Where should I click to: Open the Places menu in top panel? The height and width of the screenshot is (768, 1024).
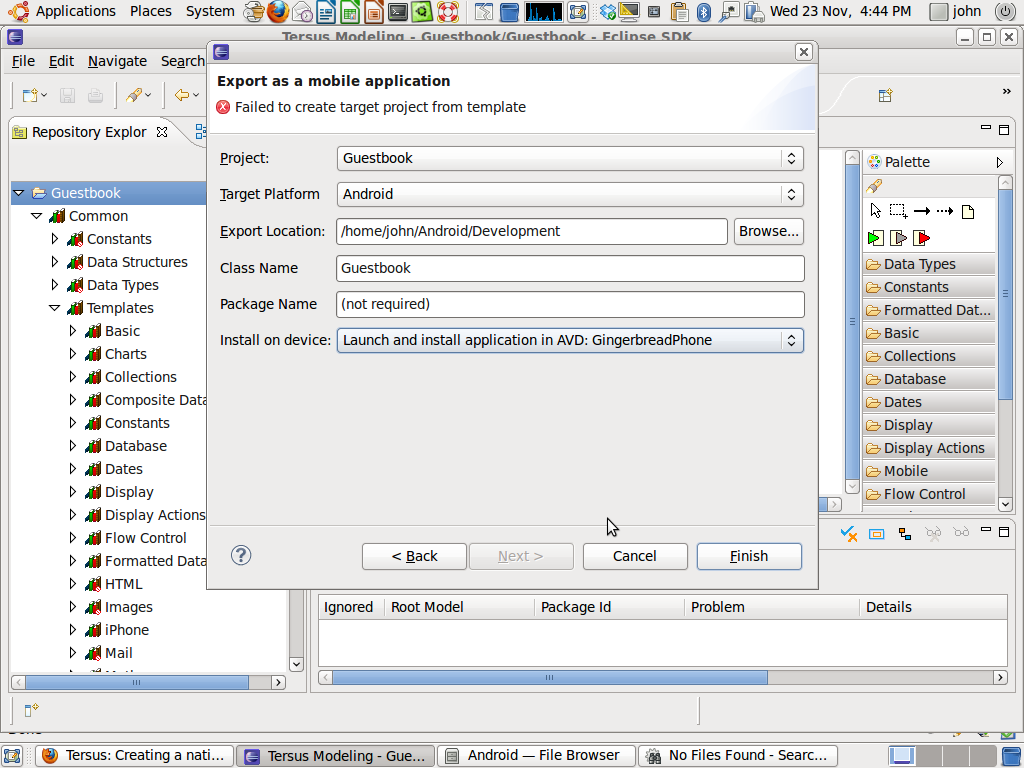(150, 12)
